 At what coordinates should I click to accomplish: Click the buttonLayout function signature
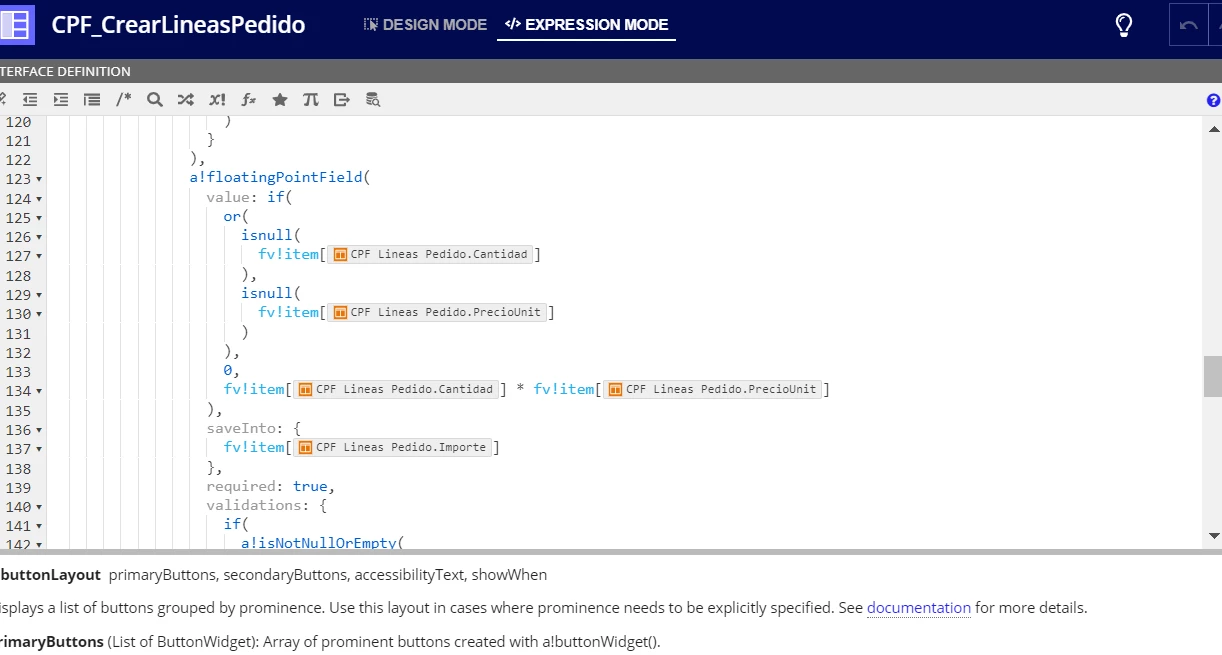[x=273, y=575]
